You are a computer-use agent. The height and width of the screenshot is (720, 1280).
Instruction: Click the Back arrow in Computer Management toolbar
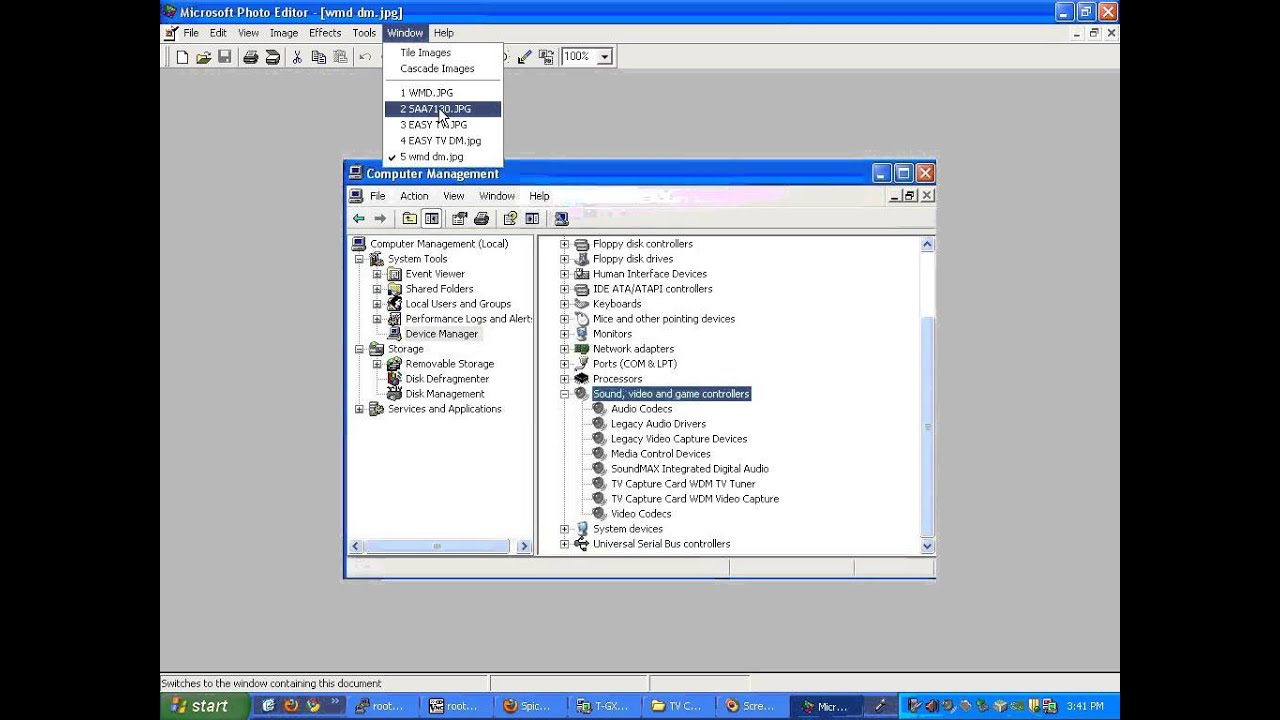(x=358, y=218)
